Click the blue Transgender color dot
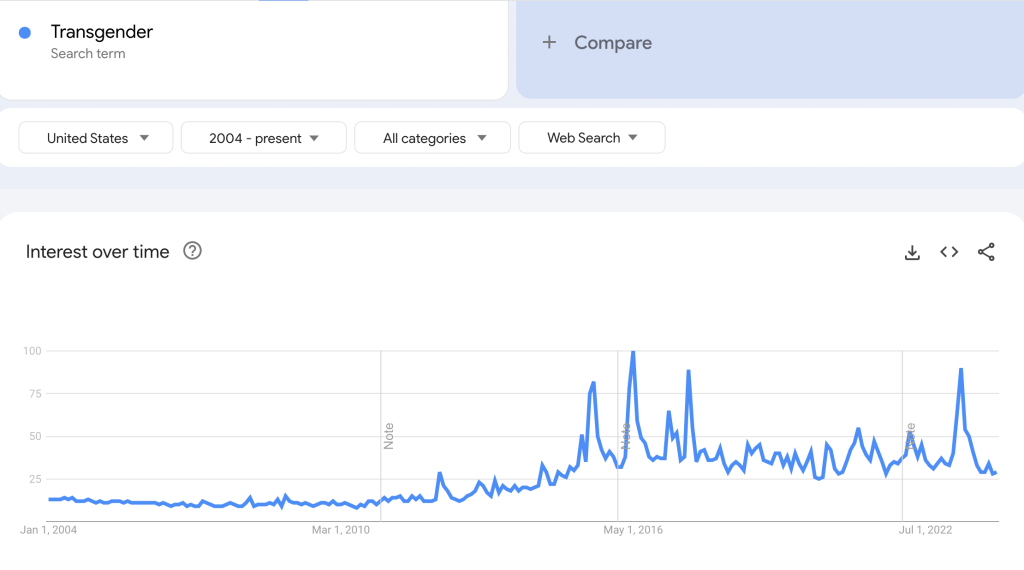Viewport: 1024px width, 570px height. click(25, 33)
